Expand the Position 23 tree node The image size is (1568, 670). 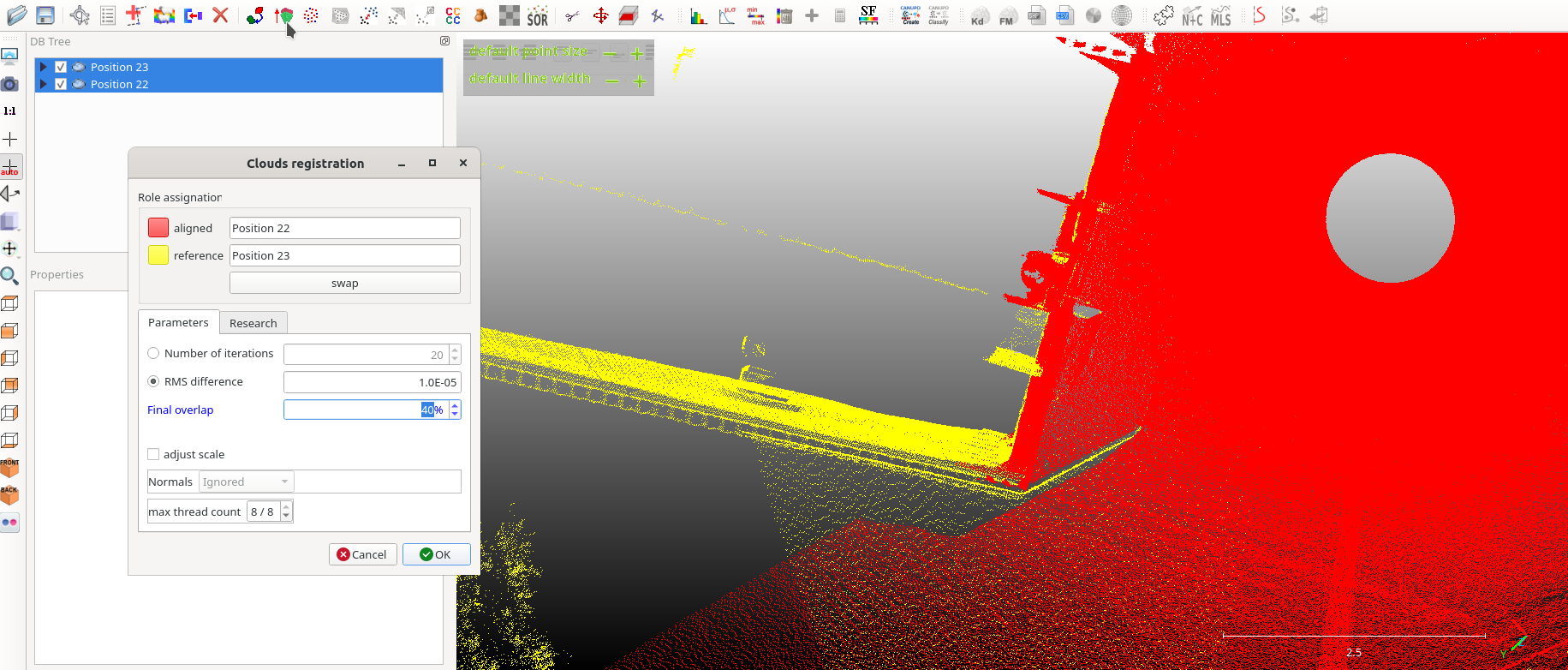[43, 67]
